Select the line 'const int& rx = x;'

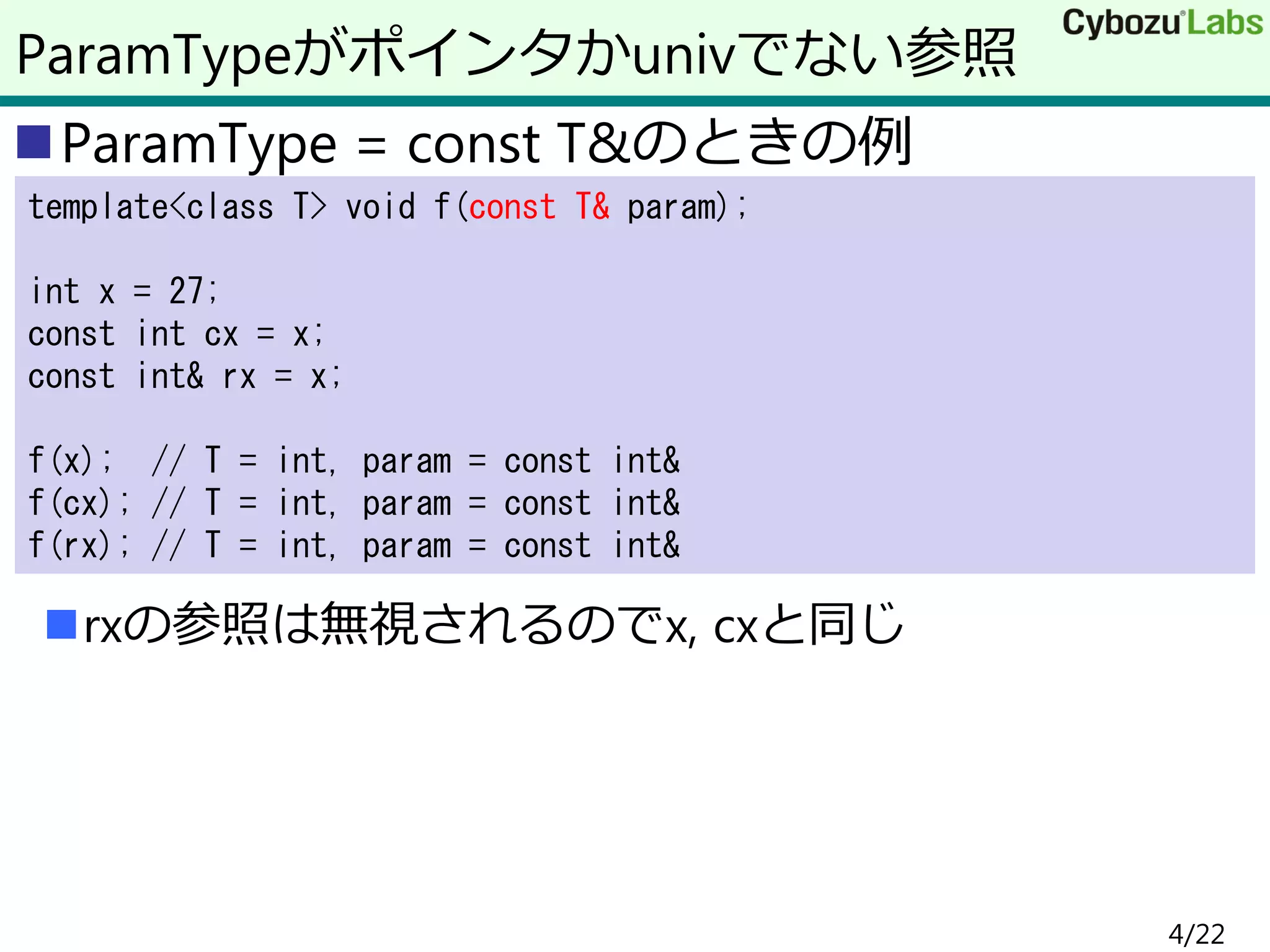coord(185,376)
